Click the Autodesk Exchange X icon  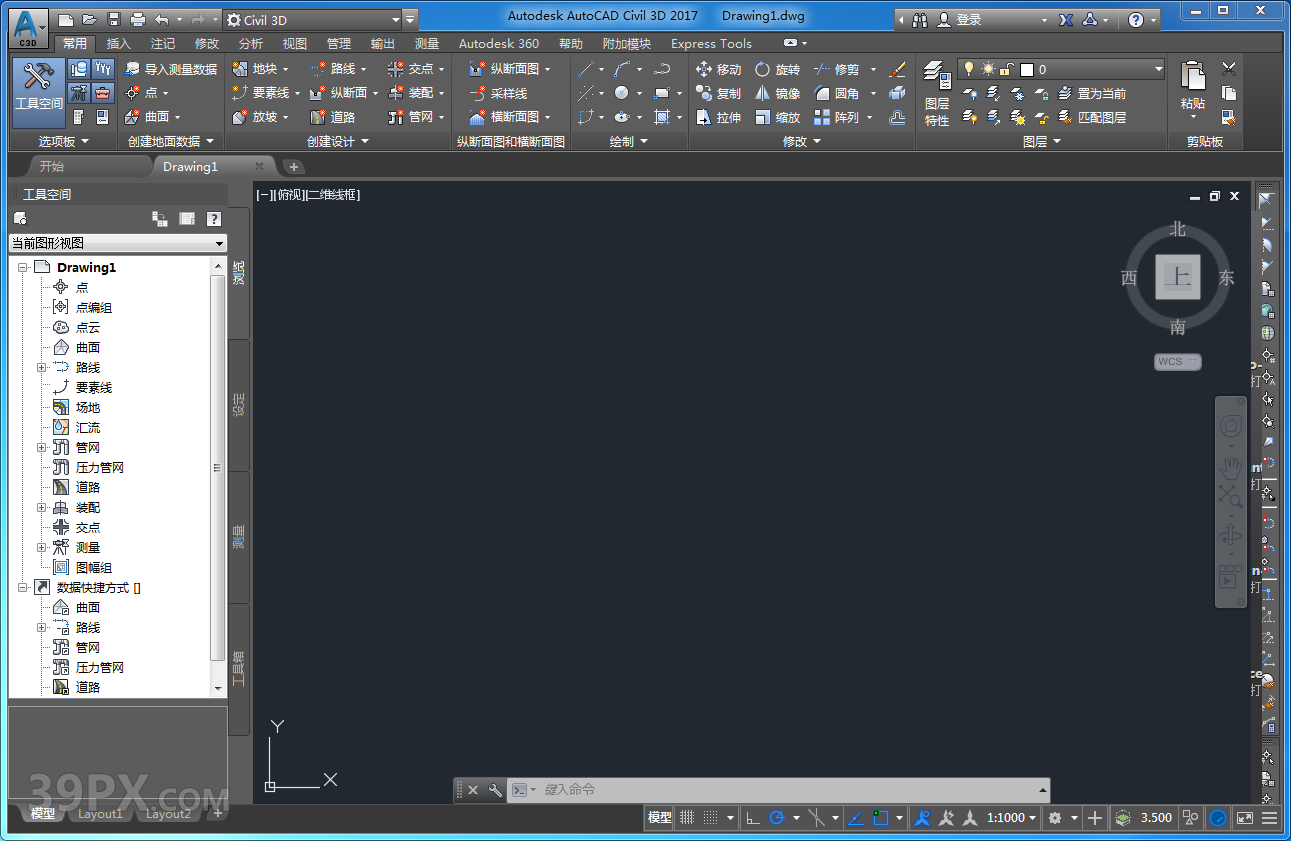click(x=1066, y=19)
